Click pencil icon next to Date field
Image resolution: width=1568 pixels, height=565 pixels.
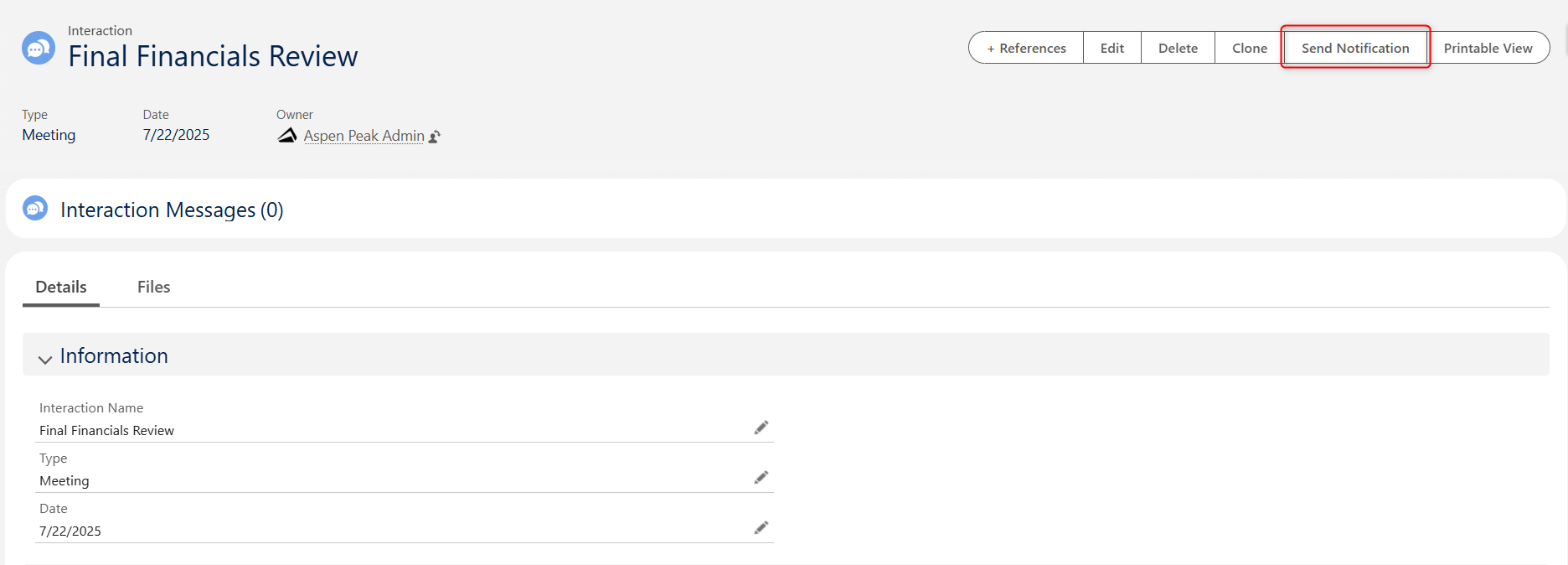point(761,528)
